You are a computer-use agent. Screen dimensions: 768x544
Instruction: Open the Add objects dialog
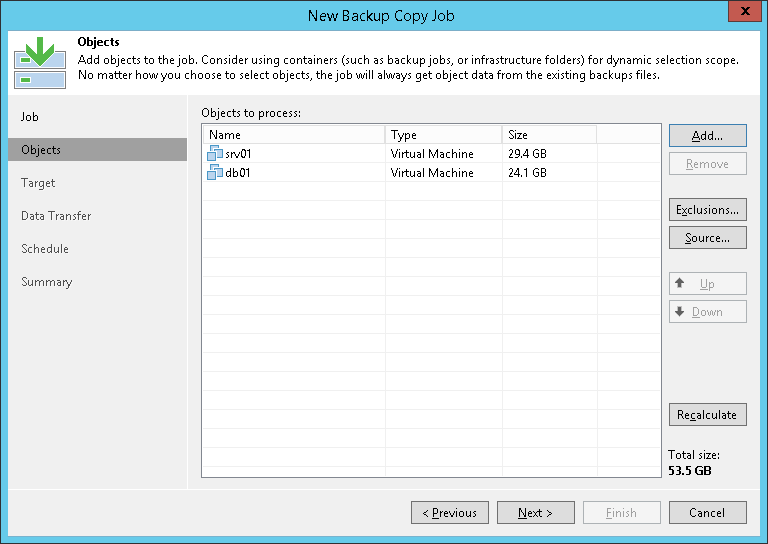click(x=708, y=136)
